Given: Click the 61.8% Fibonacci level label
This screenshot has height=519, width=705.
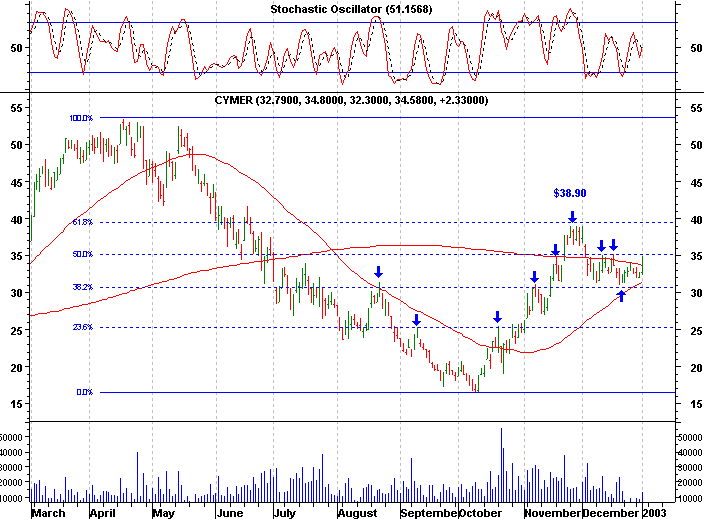Looking at the screenshot, I should pyautogui.click(x=83, y=222).
